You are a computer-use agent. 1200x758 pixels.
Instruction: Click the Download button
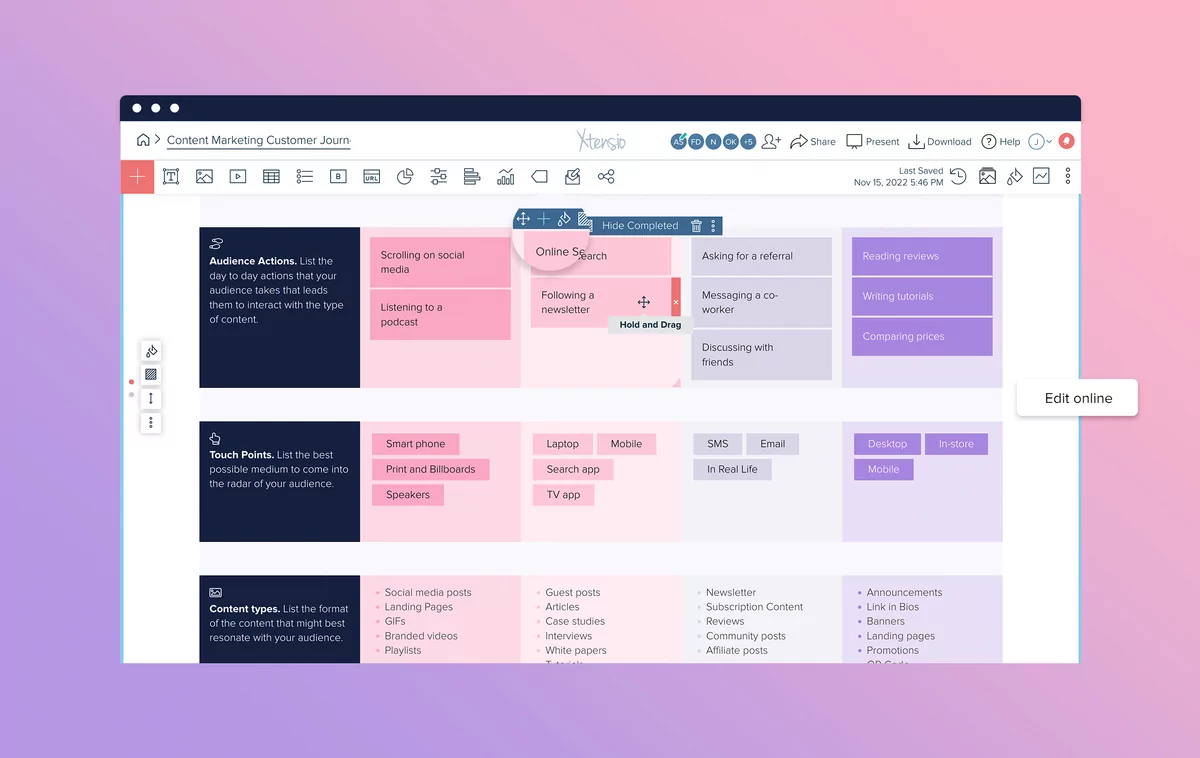coord(938,141)
